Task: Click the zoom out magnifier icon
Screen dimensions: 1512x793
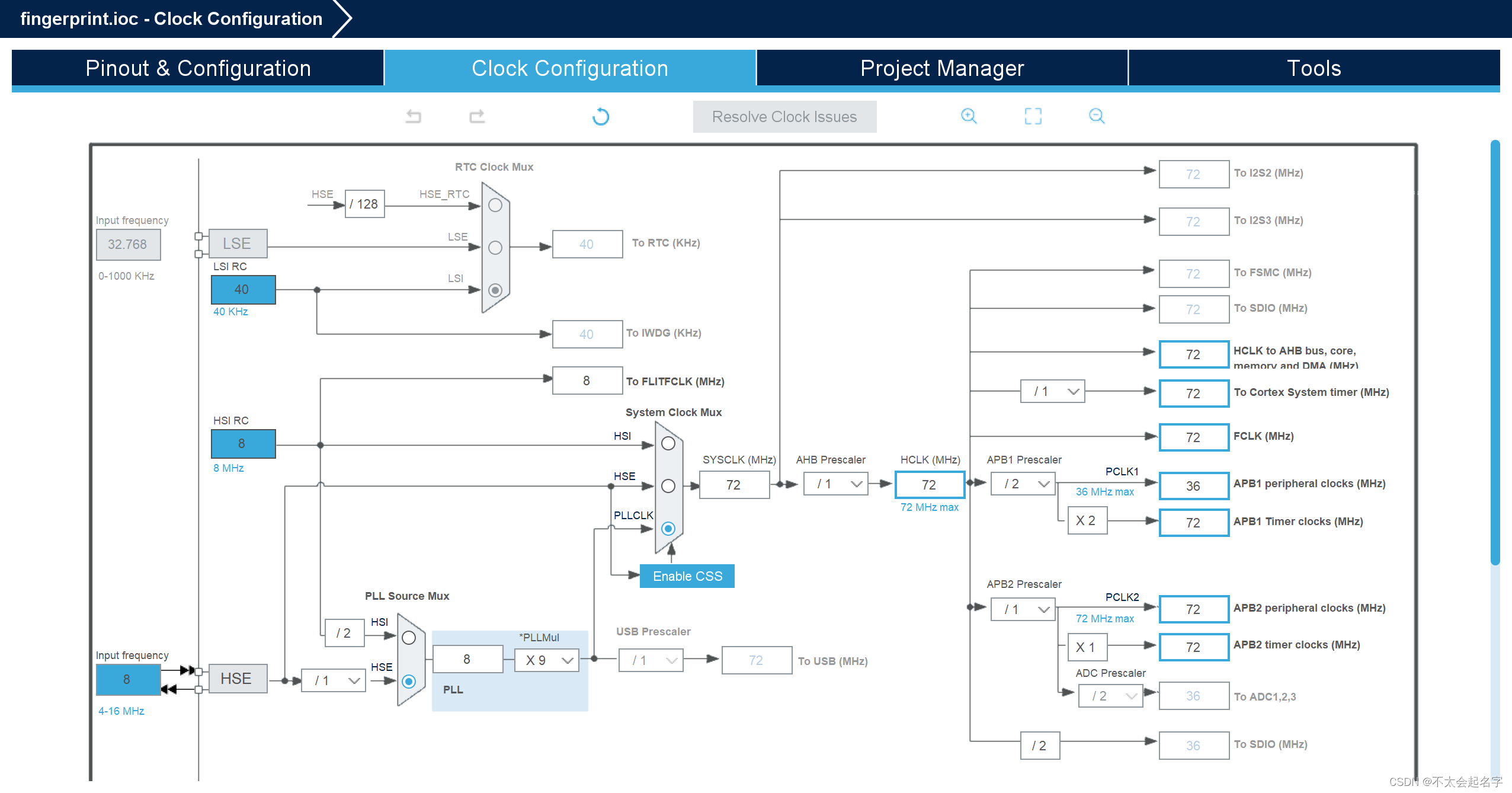Action: [1097, 116]
